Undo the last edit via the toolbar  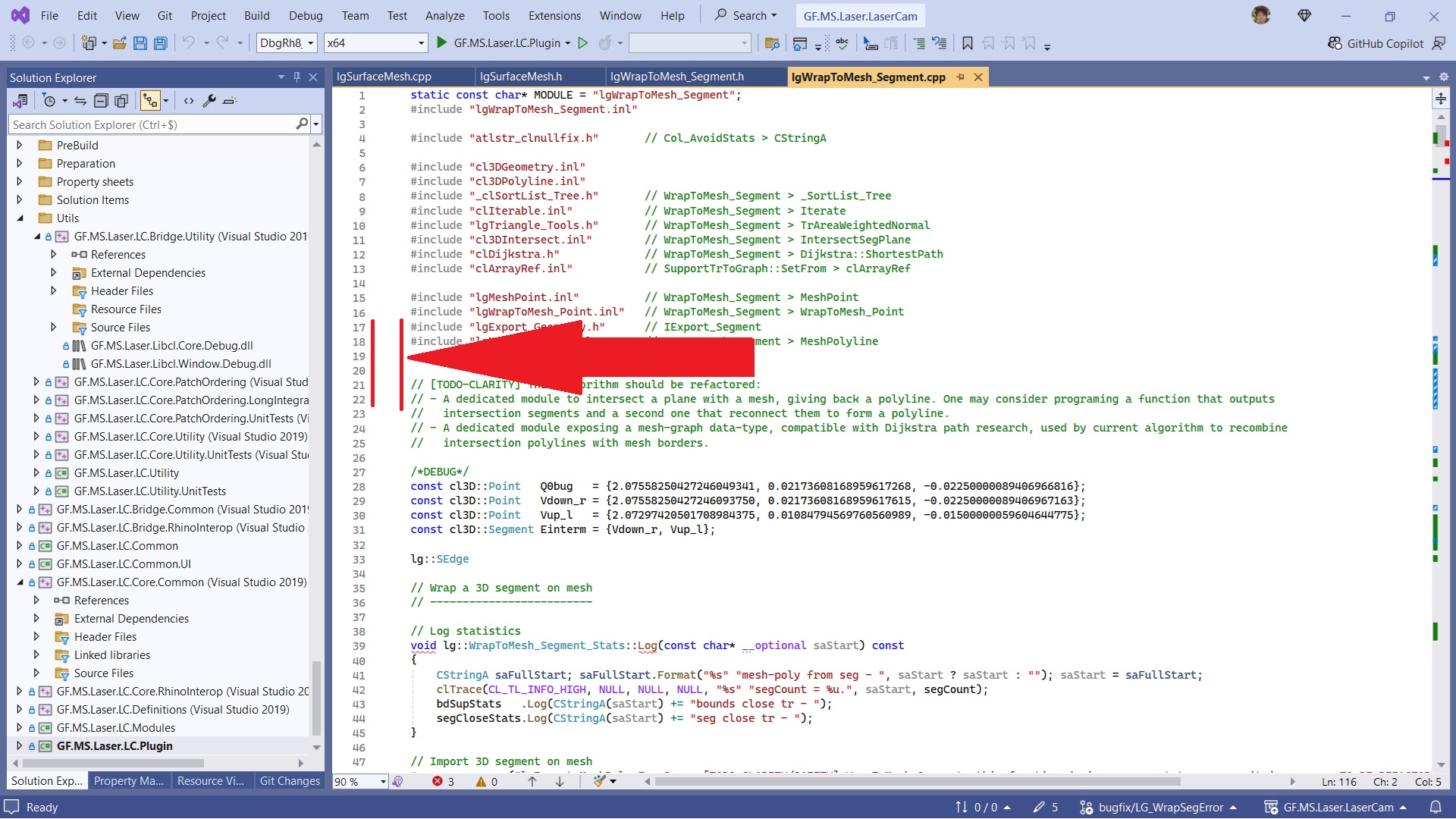pos(189,43)
